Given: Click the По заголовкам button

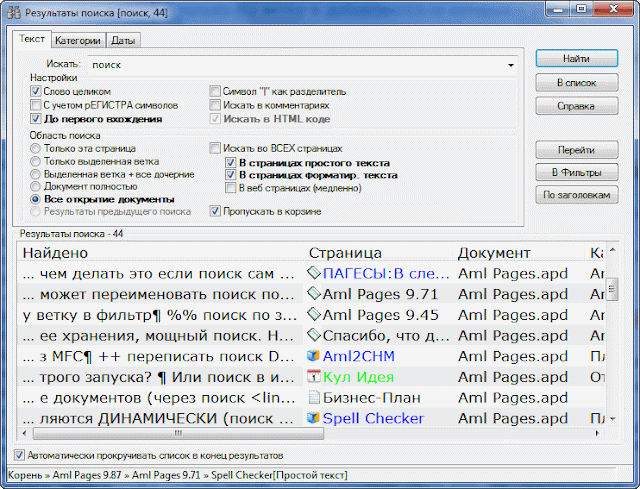Looking at the screenshot, I should click(x=577, y=195).
